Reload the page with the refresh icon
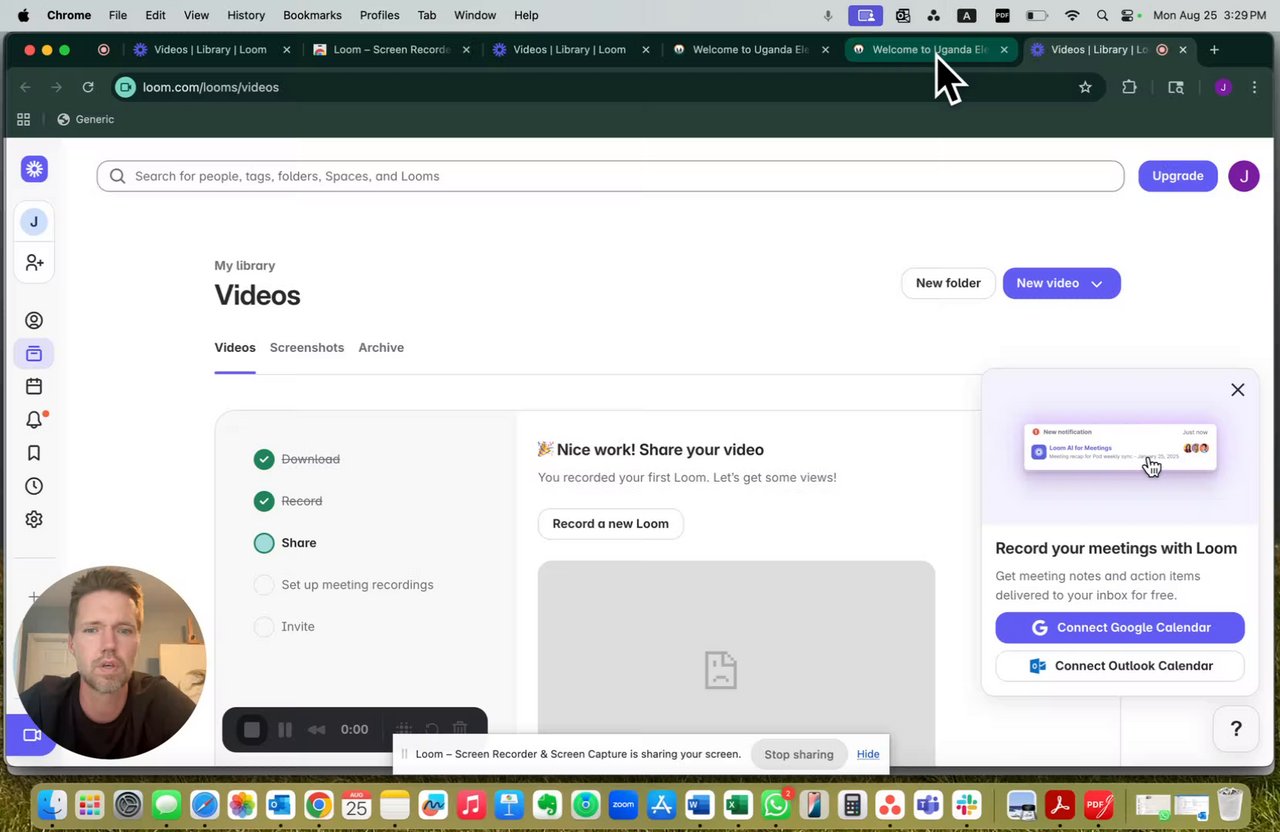1280x832 pixels. pyautogui.click(x=88, y=87)
